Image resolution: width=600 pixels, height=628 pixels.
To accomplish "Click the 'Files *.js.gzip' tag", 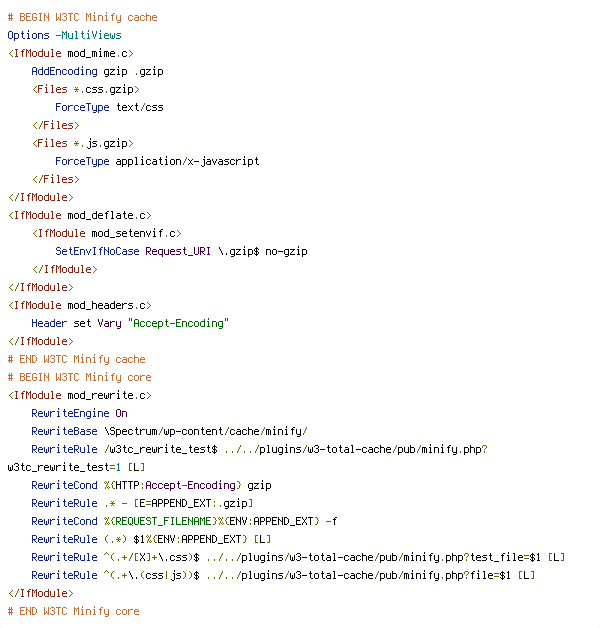I will (x=83, y=143).
